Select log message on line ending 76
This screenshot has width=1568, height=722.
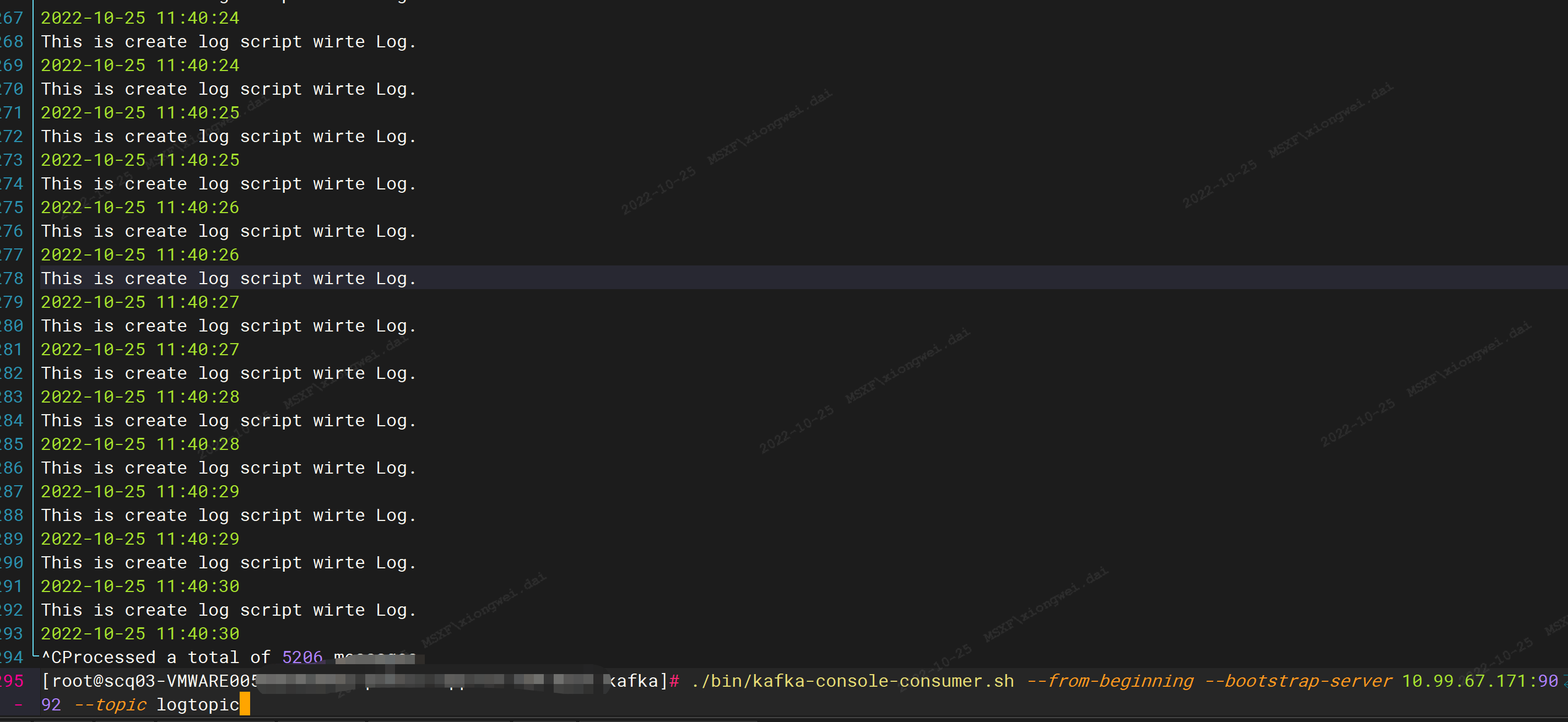click(228, 232)
